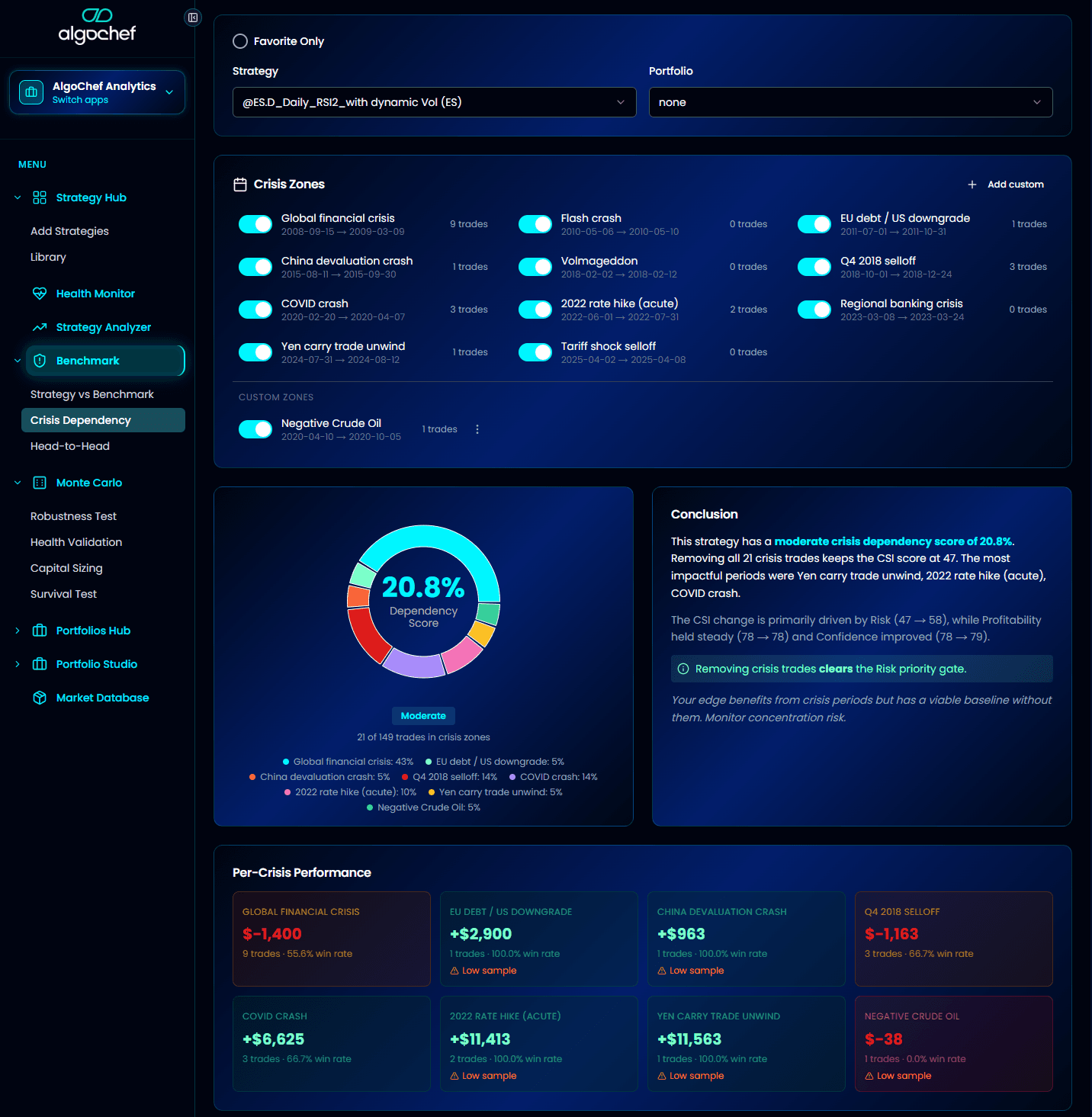Select the Strategy Analyzer chart icon
Viewport: 1092px width, 1117px height.
[40, 326]
